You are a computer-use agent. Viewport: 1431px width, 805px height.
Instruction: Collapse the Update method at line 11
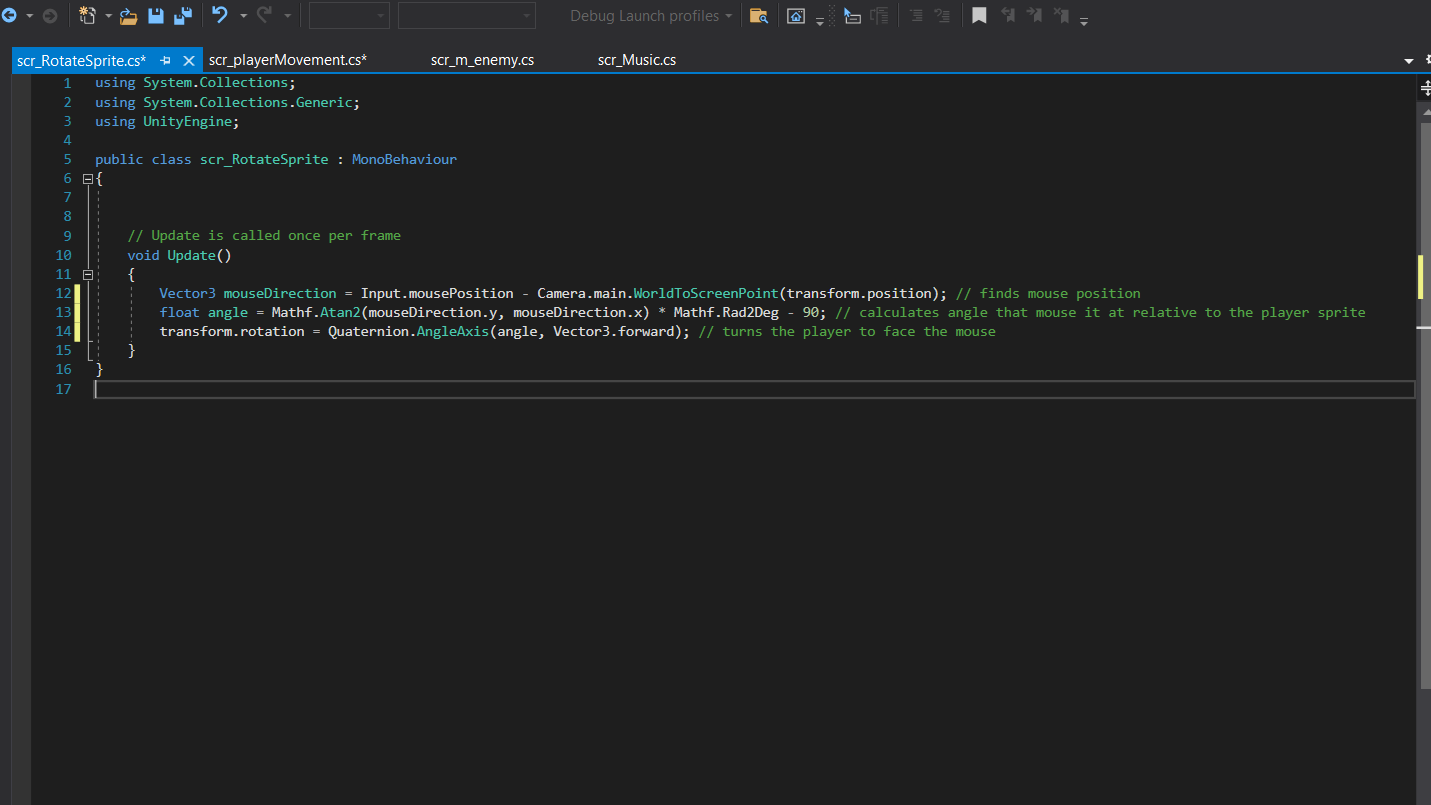[88, 274]
